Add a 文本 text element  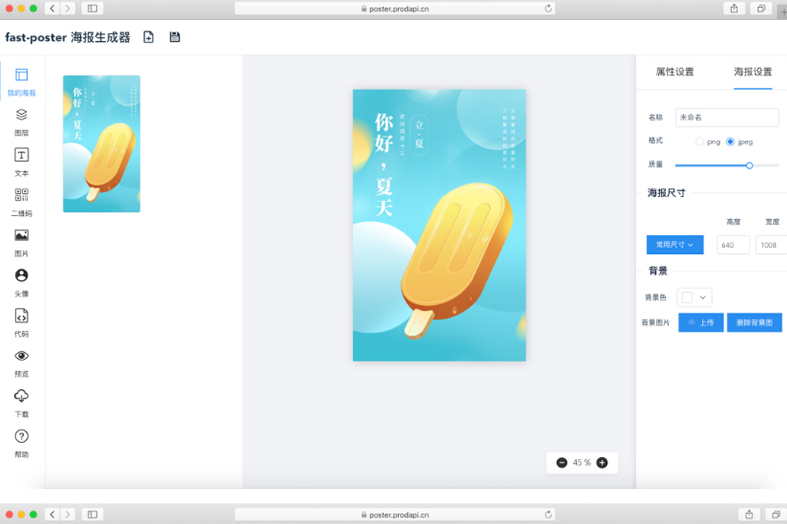tap(21, 156)
